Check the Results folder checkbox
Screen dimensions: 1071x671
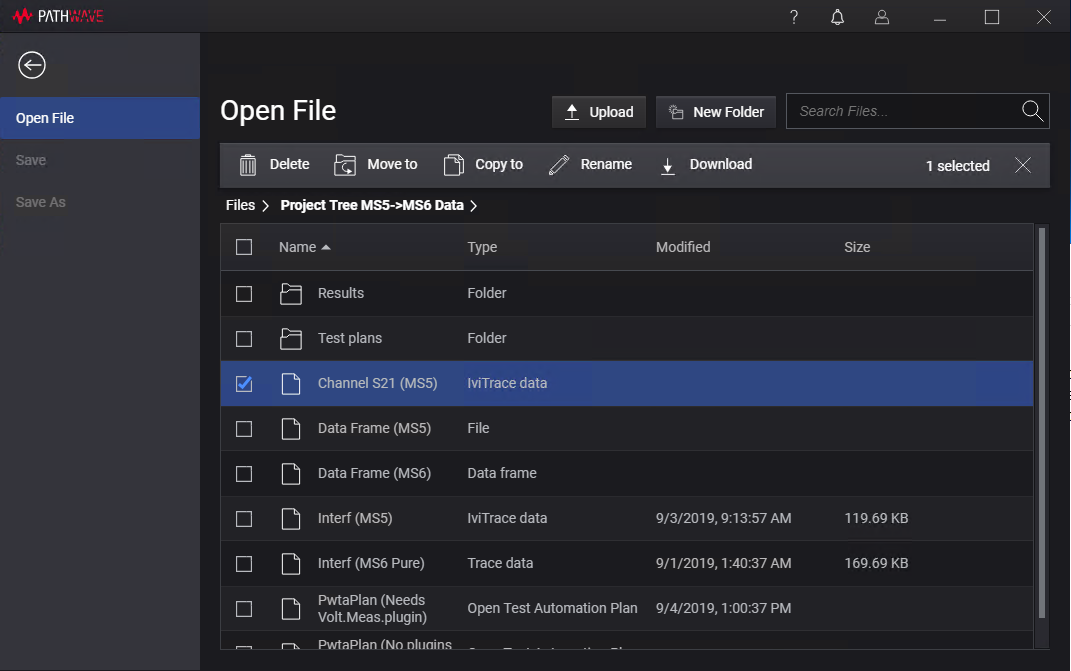[244, 294]
